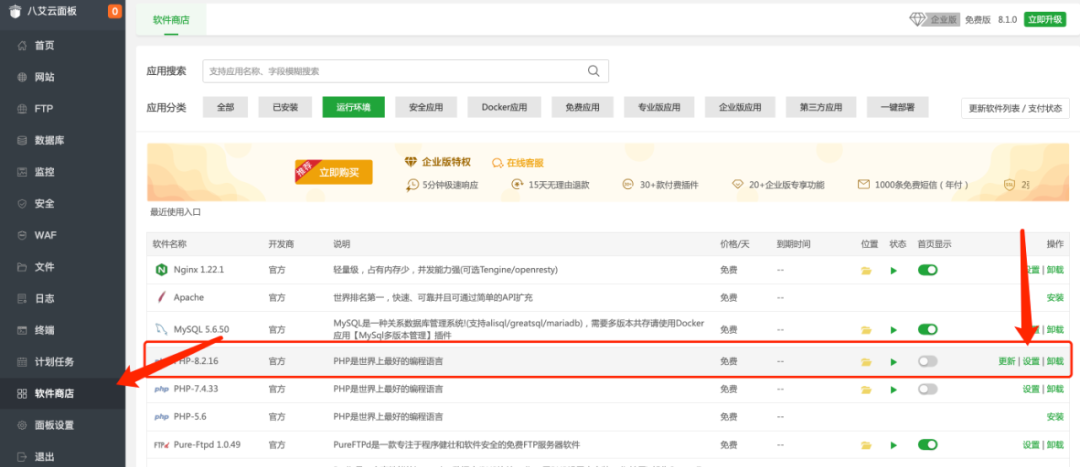Screen dimensions: 1080x467
Task: Disable homepage display for MySQL 5.6.50
Action: click(927, 330)
